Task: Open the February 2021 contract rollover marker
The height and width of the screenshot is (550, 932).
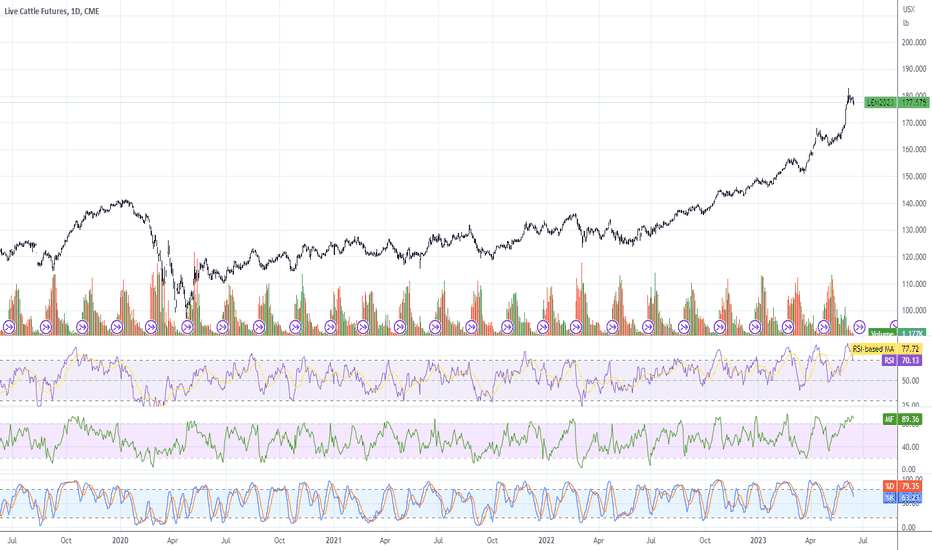Action: tap(362, 326)
